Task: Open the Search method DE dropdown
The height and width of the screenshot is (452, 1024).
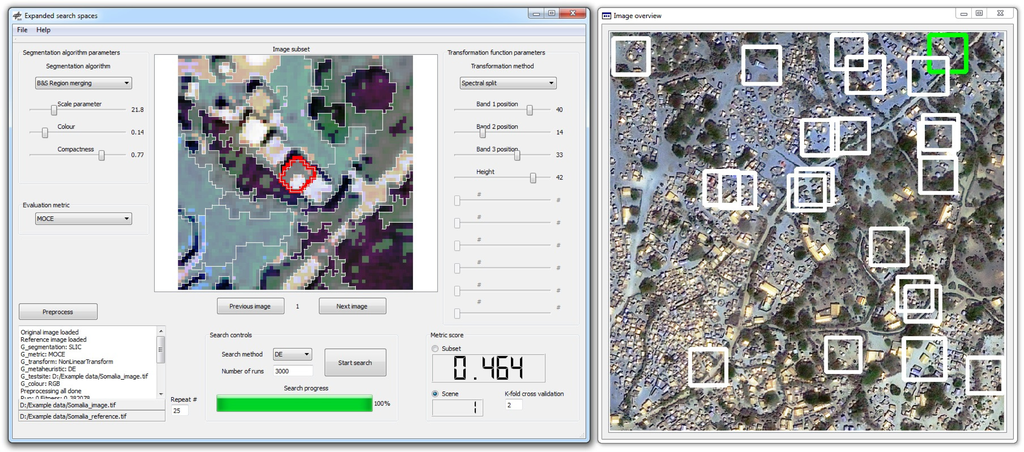Action: click(x=292, y=354)
